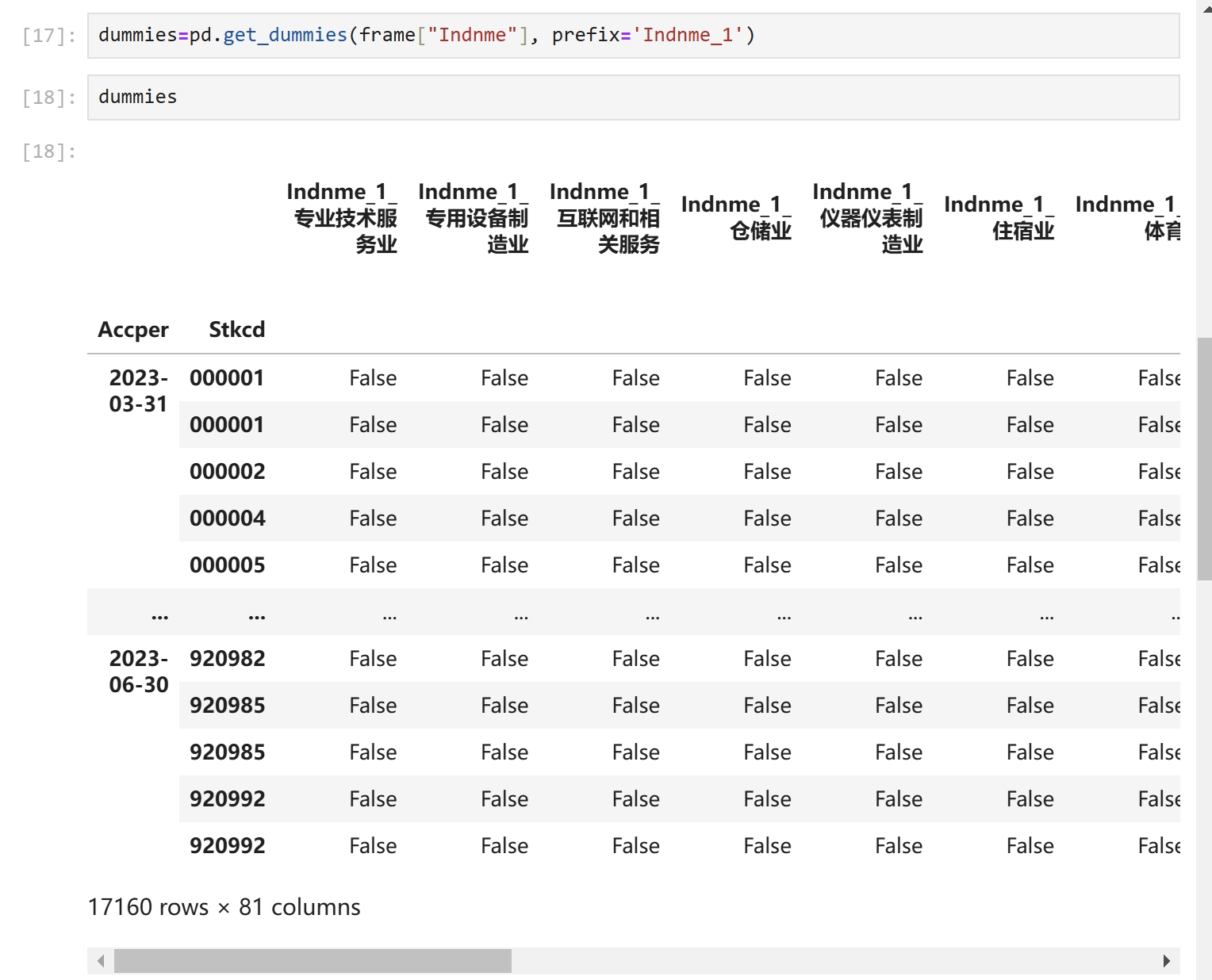The height and width of the screenshot is (980, 1212).
Task: Click the '17160 rows × 81 columns' summary text
Action: click(x=224, y=907)
